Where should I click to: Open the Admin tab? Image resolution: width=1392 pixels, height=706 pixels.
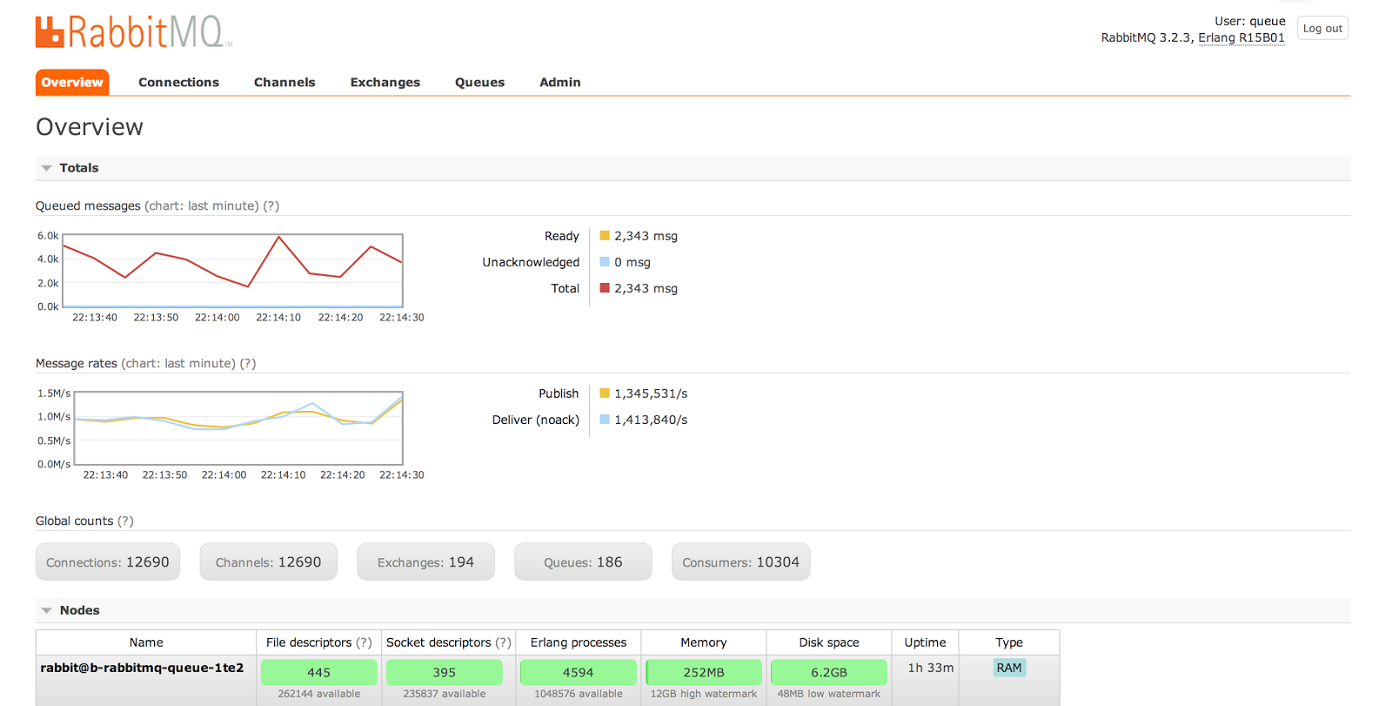[559, 82]
